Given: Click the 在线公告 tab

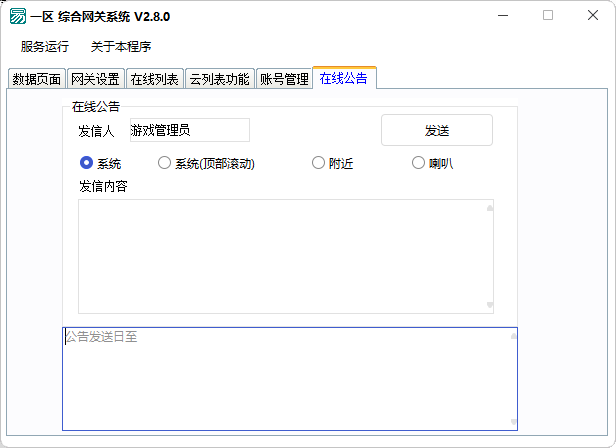Looking at the screenshot, I should [x=344, y=78].
